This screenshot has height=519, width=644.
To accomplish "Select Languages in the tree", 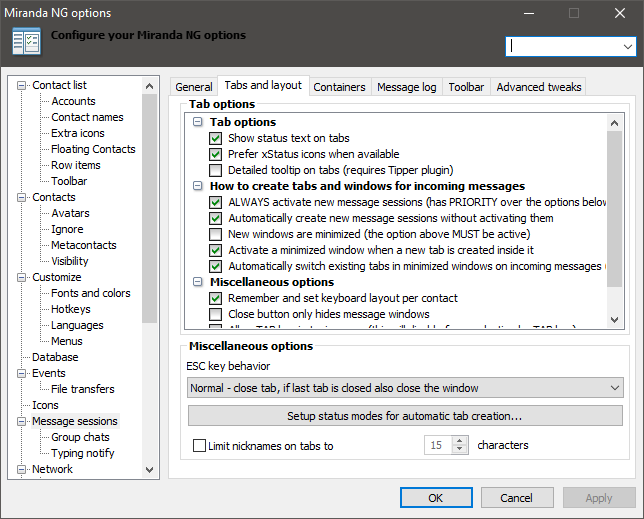I will coord(77,326).
